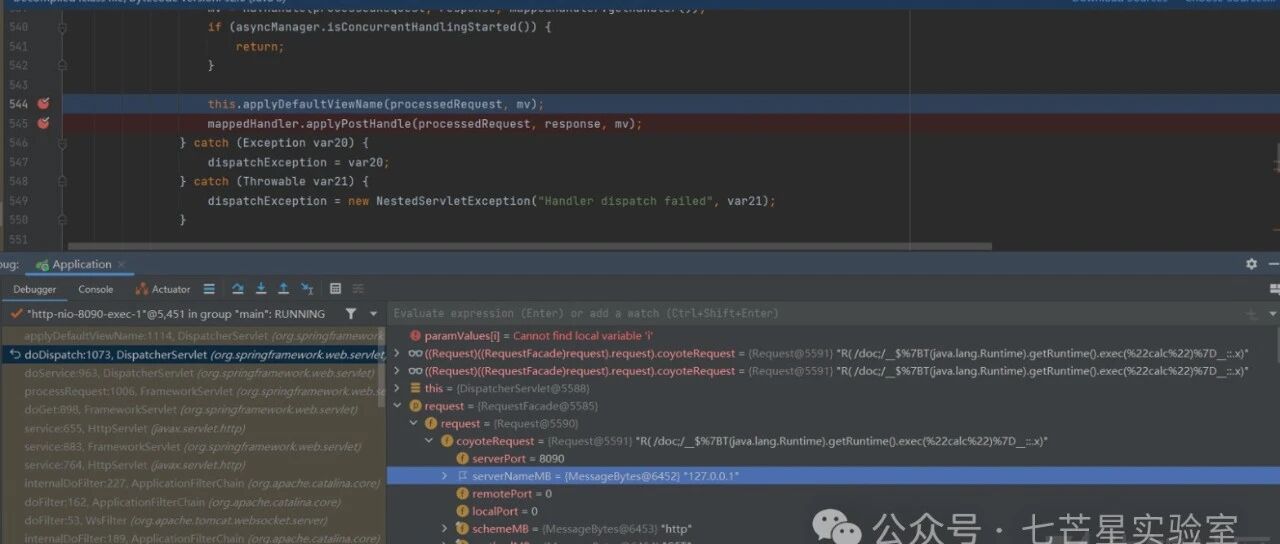Click the add watch plus icon

1251,314
